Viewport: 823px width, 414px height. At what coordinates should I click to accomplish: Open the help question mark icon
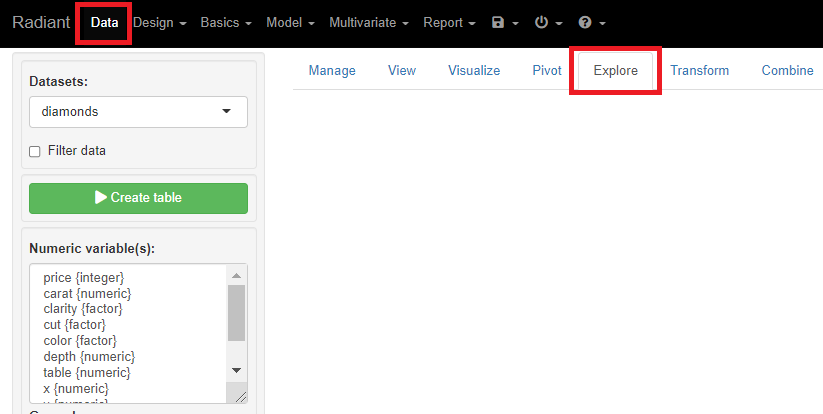coord(586,22)
